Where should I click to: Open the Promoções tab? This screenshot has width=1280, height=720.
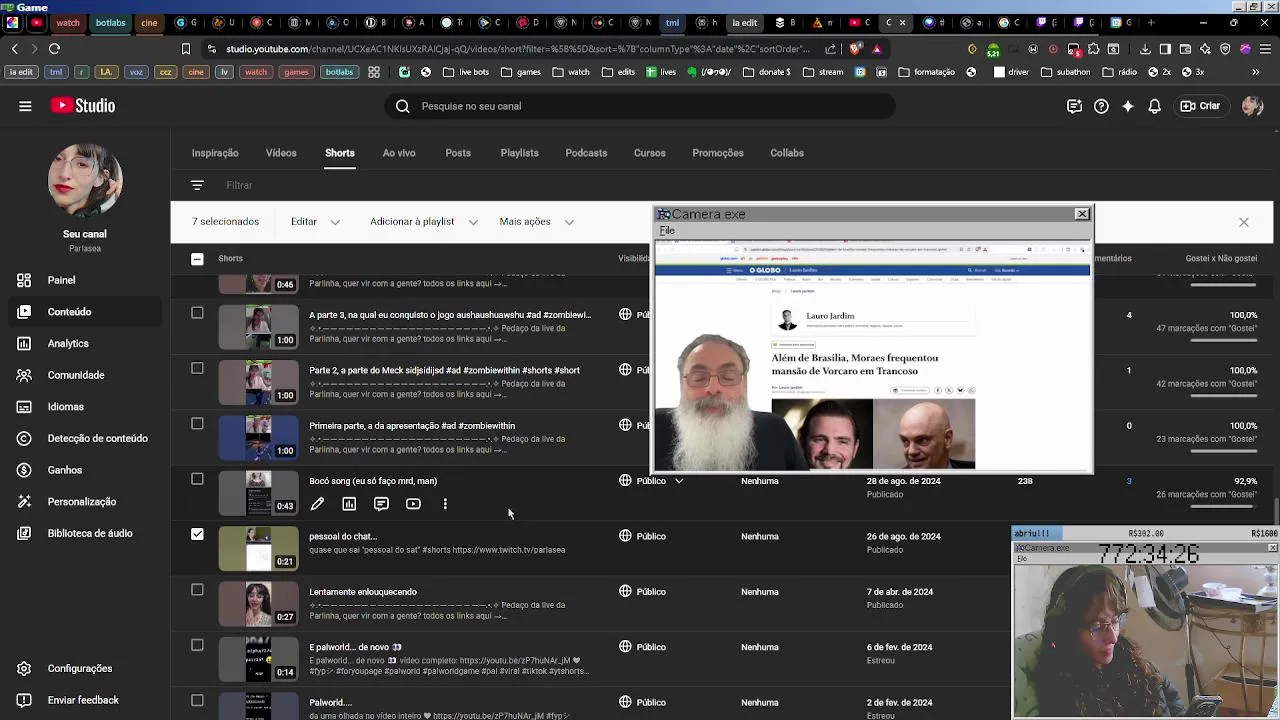pos(718,153)
